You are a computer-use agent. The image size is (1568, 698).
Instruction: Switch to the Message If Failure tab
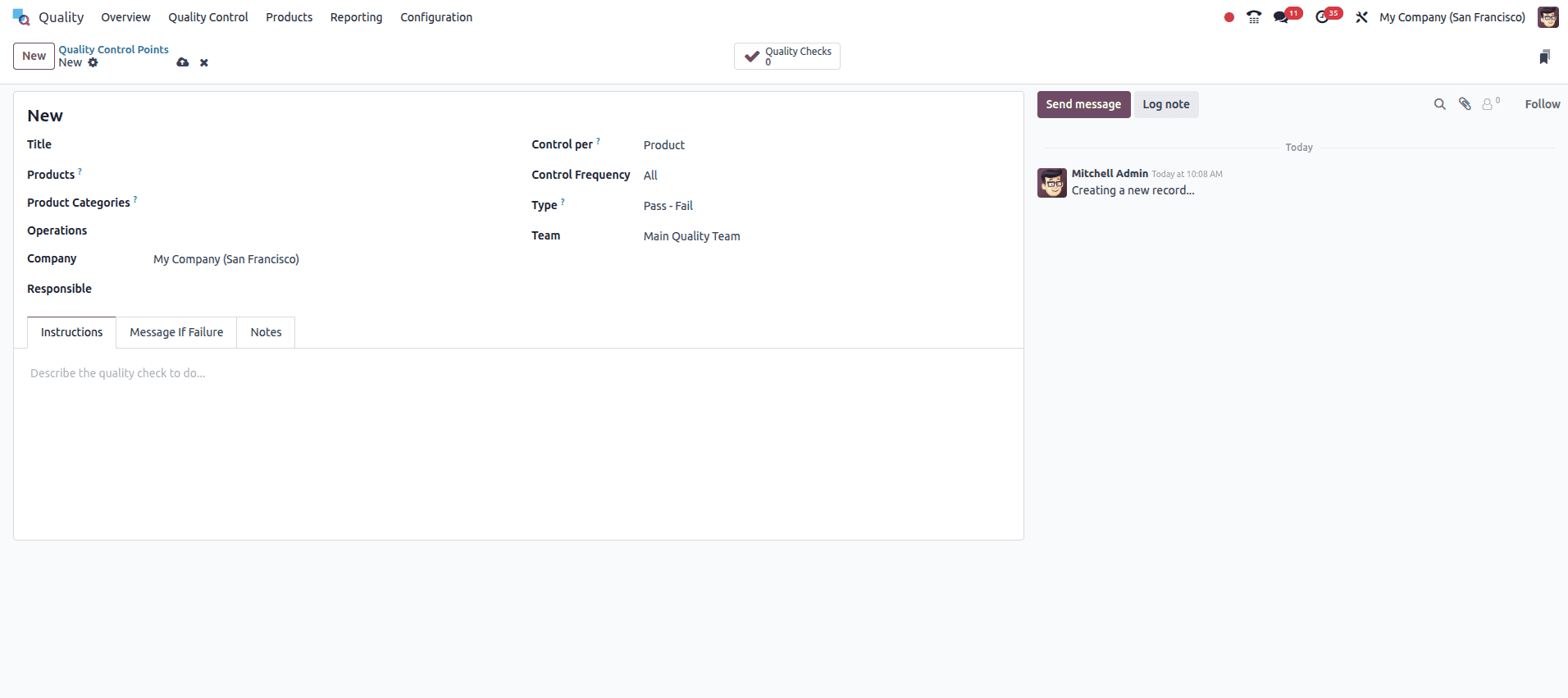coord(176,332)
